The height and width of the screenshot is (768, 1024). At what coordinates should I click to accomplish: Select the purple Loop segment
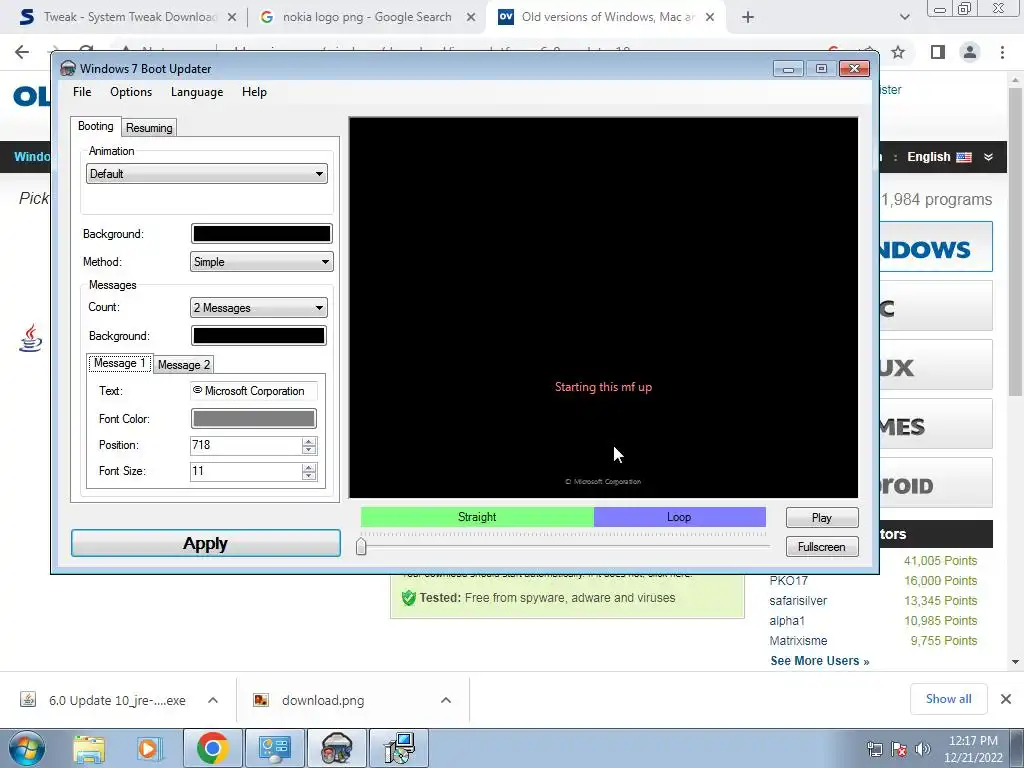pos(679,517)
